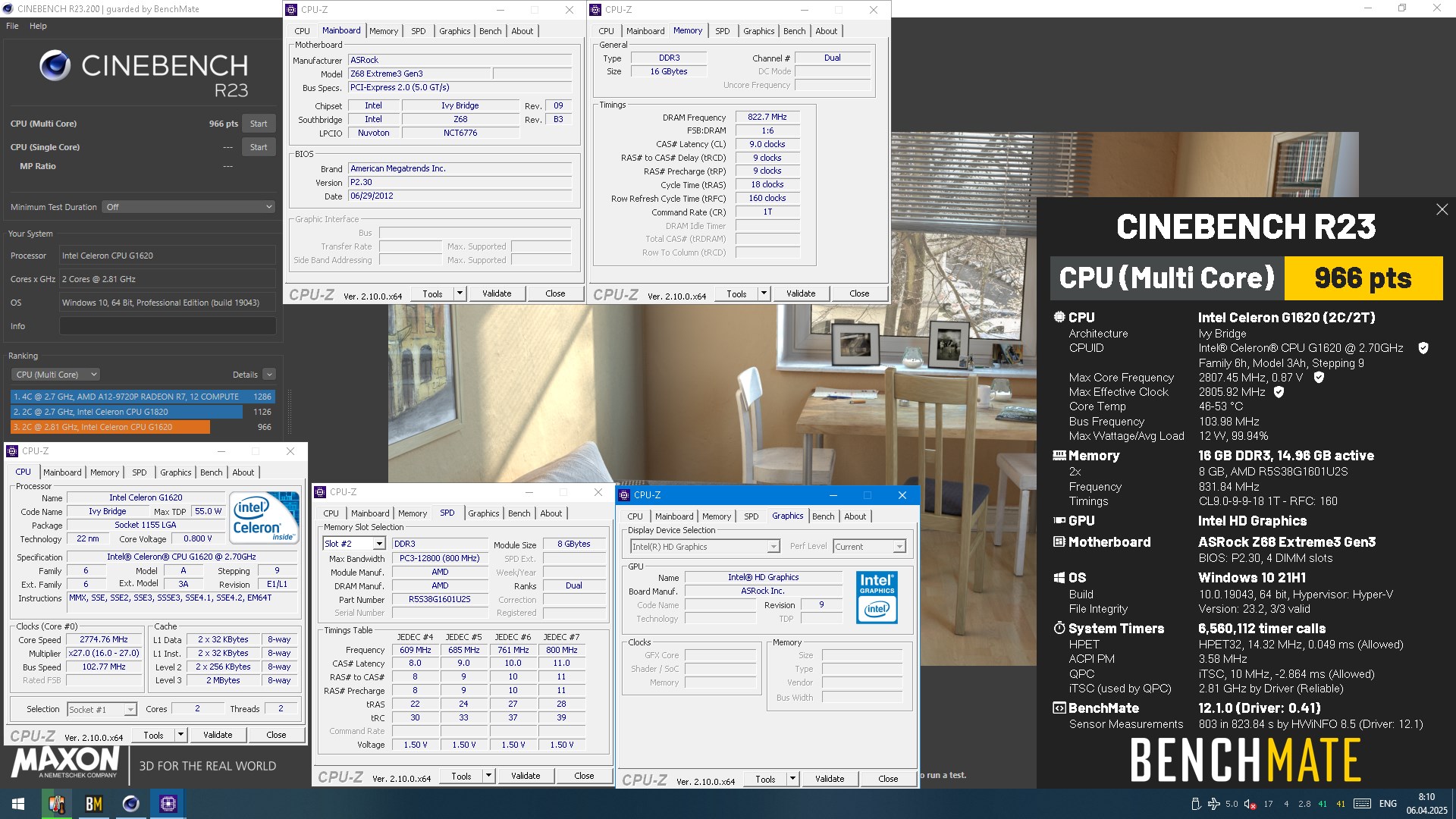Close the BenchMate result panel with X
This screenshot has width=1456, height=819.
click(1442, 209)
